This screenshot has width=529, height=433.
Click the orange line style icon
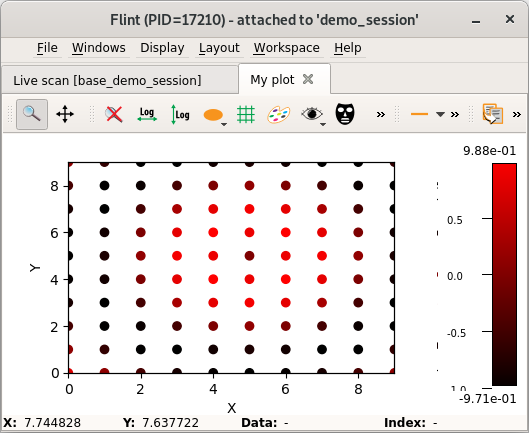coord(419,114)
